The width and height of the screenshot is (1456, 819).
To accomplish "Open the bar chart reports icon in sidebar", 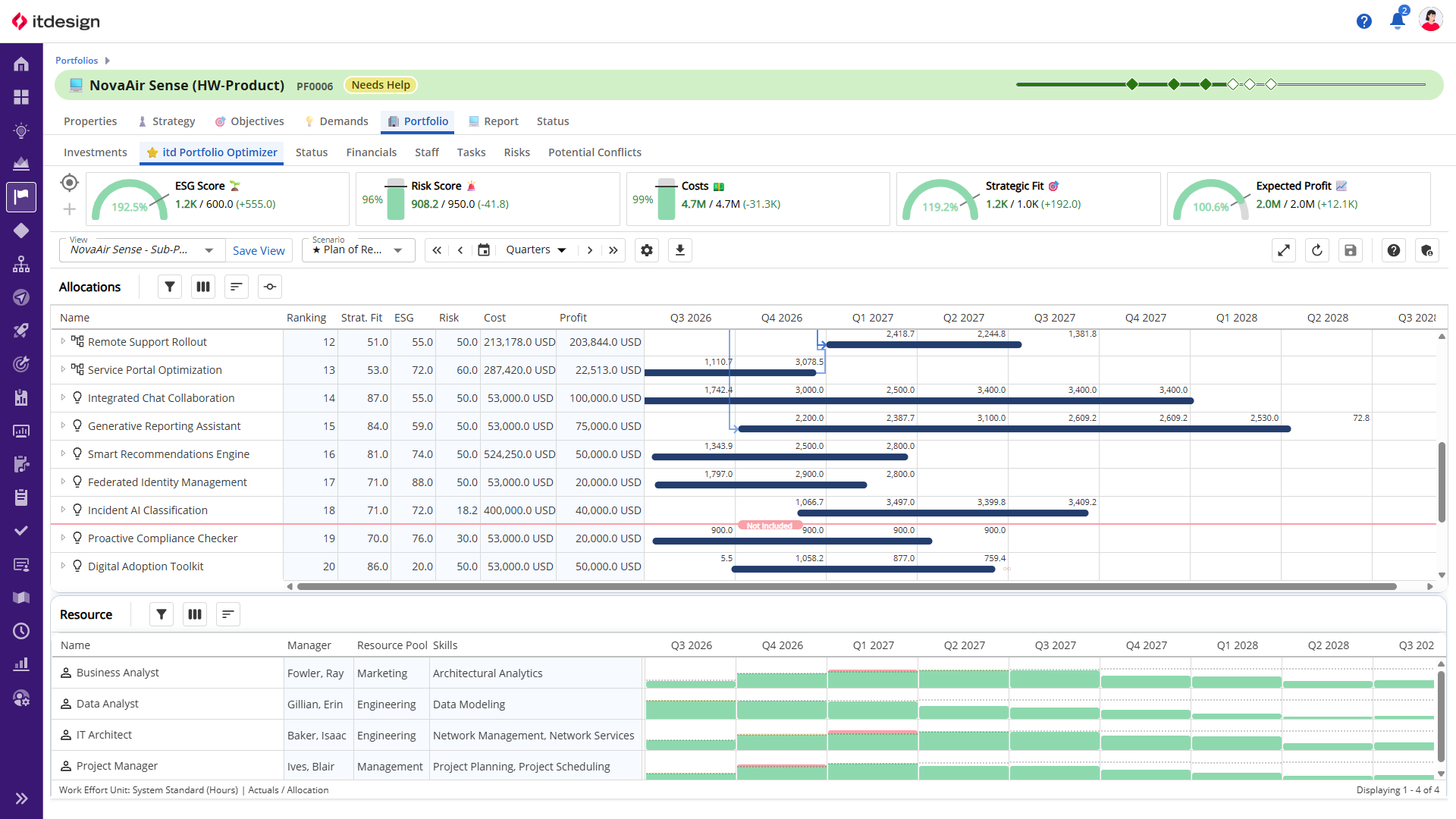I will pyautogui.click(x=21, y=664).
